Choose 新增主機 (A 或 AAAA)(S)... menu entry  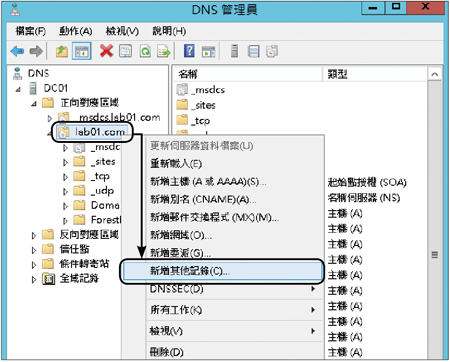tap(208, 182)
